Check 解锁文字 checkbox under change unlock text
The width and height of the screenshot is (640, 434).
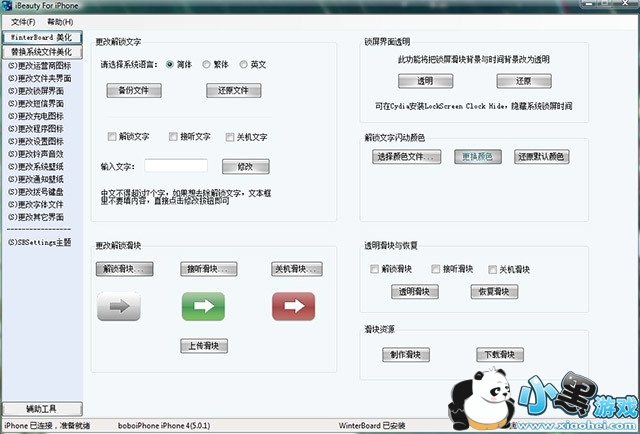coord(112,137)
